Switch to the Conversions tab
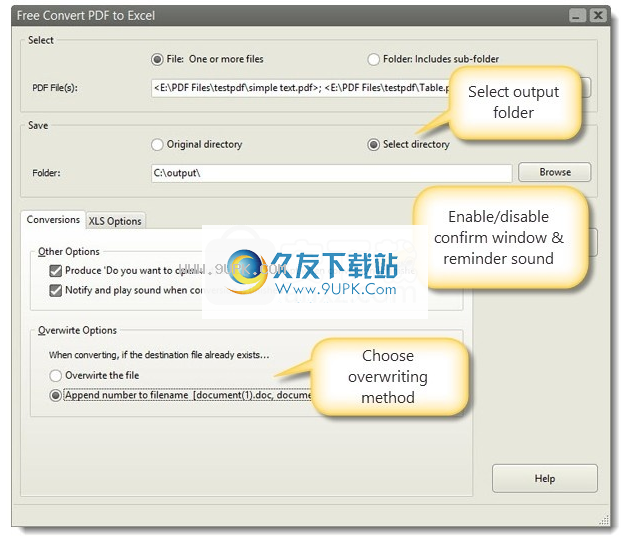This screenshot has width=631, height=544. pyautogui.click(x=53, y=220)
